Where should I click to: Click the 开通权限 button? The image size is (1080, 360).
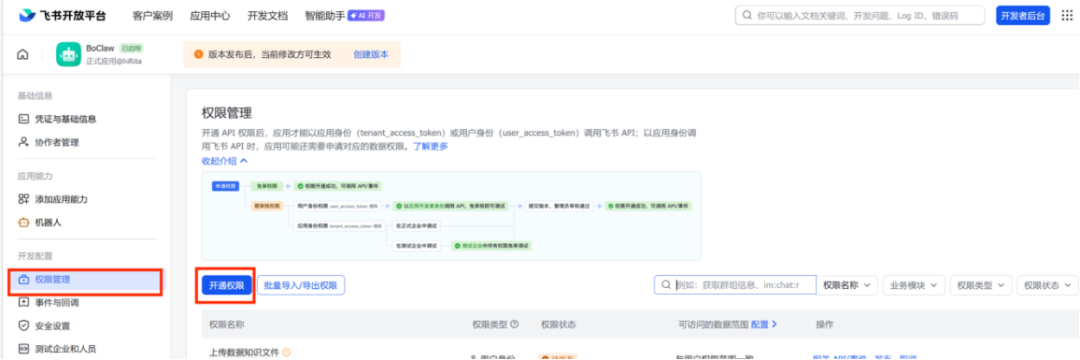pyautogui.click(x=227, y=285)
